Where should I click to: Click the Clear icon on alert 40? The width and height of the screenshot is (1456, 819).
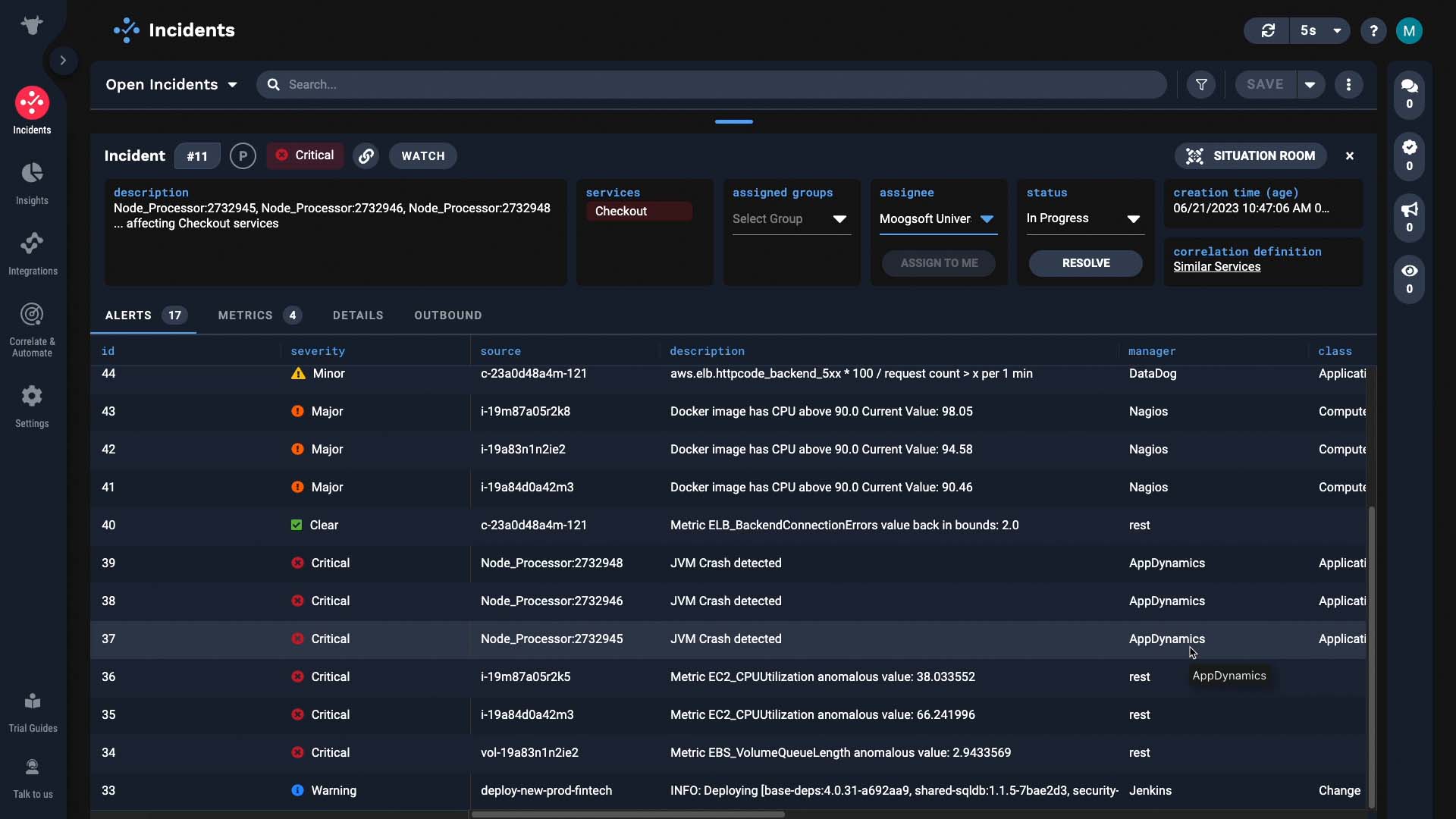tap(297, 525)
